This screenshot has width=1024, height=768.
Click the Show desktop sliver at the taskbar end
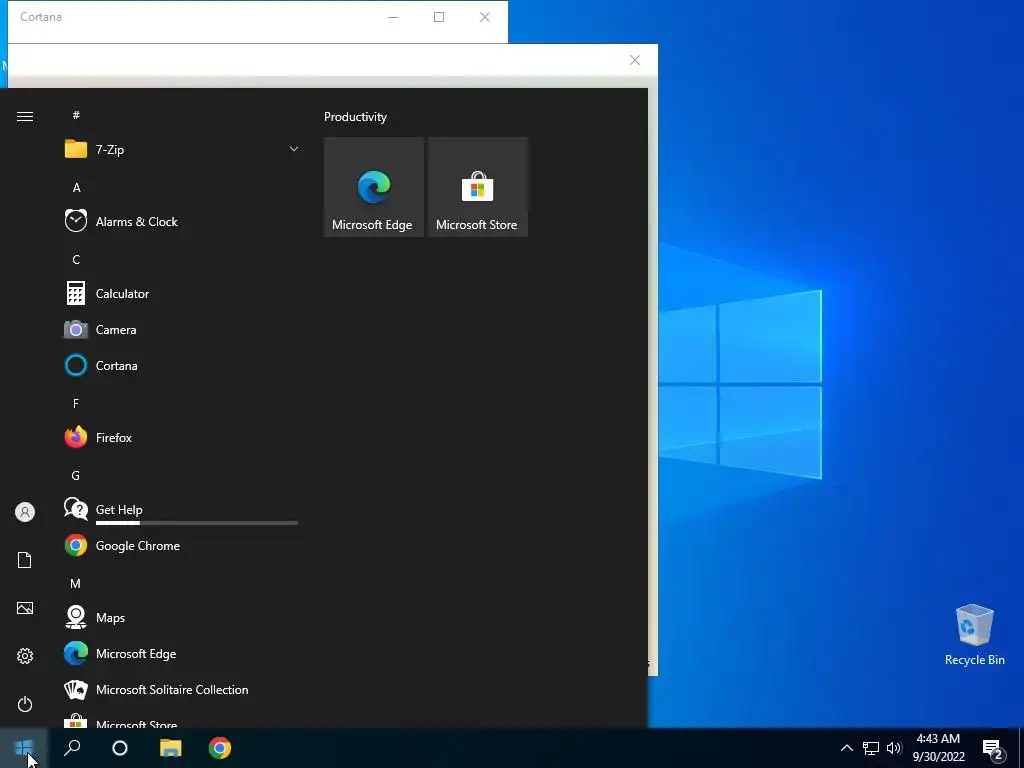(x=1021, y=748)
